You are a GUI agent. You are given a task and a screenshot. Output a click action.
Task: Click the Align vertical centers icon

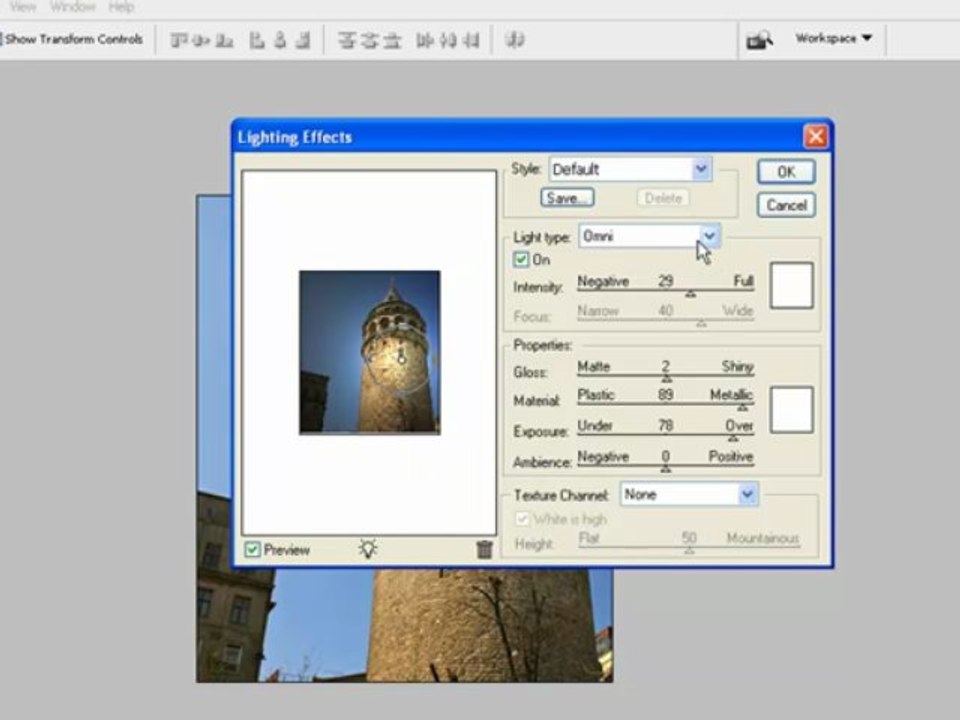pyautogui.click(x=201, y=40)
